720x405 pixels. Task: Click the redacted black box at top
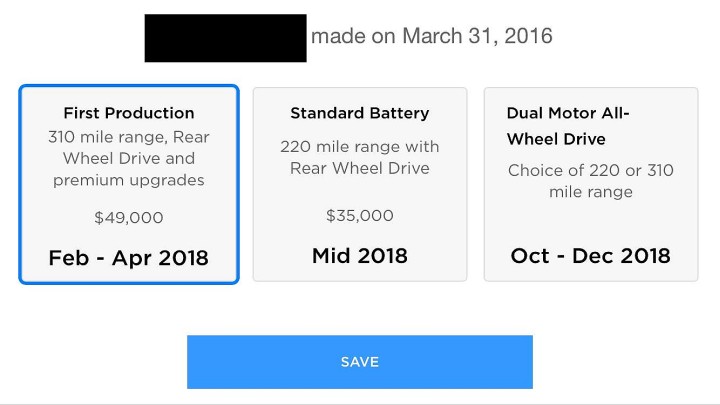[225, 38]
